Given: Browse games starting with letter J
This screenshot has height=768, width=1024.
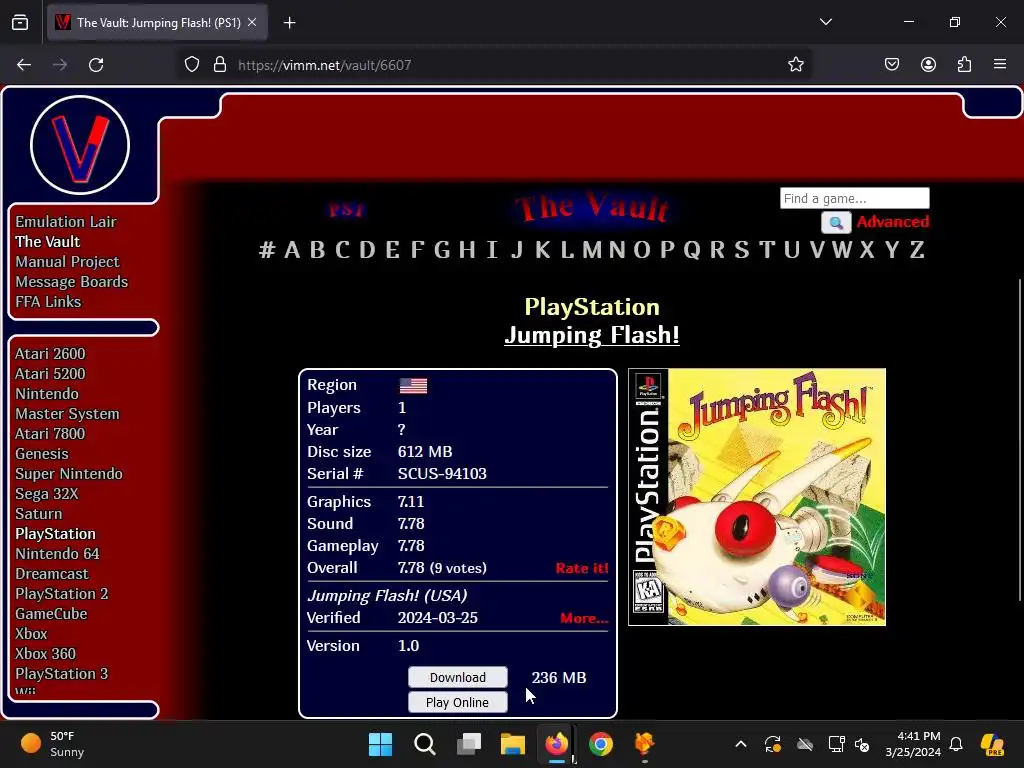Looking at the screenshot, I should click(517, 249).
